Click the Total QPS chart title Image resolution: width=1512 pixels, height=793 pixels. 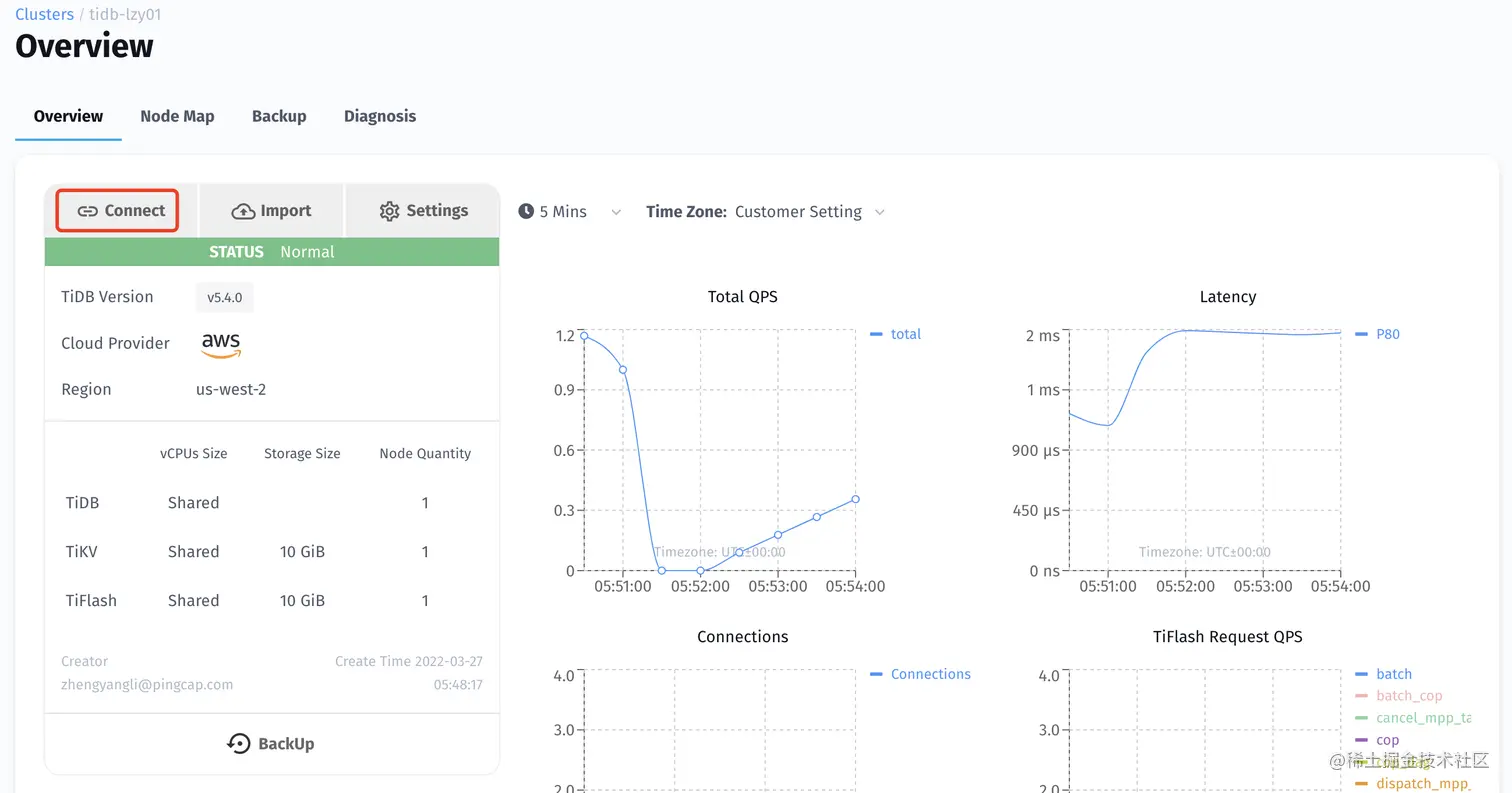[742, 297]
